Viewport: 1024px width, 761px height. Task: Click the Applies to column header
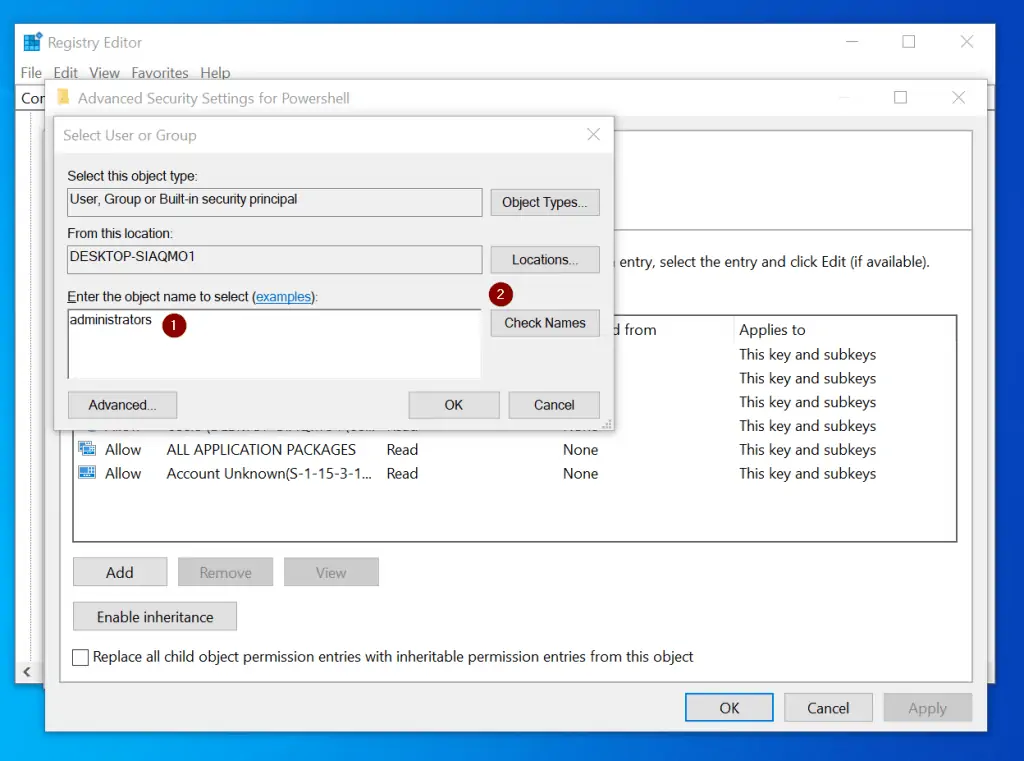[x=772, y=330]
